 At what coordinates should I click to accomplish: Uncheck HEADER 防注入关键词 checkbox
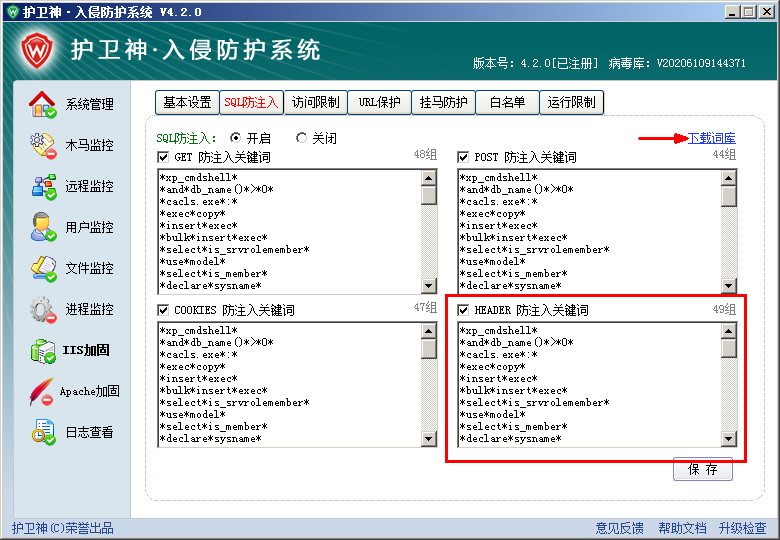(464, 310)
